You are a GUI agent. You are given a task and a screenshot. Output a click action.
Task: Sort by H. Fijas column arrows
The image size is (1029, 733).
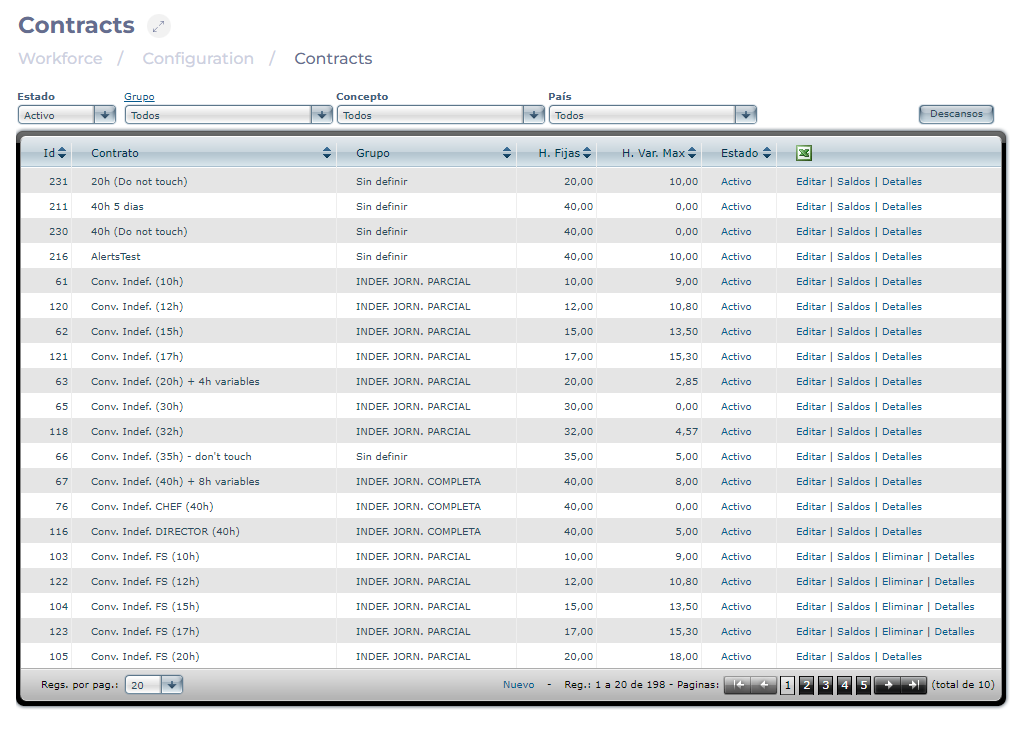pyautogui.click(x=587, y=153)
